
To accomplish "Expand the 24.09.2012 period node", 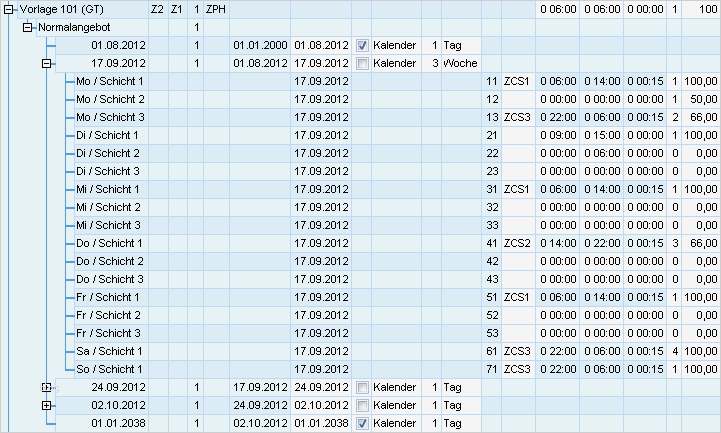I will (x=46, y=387).
